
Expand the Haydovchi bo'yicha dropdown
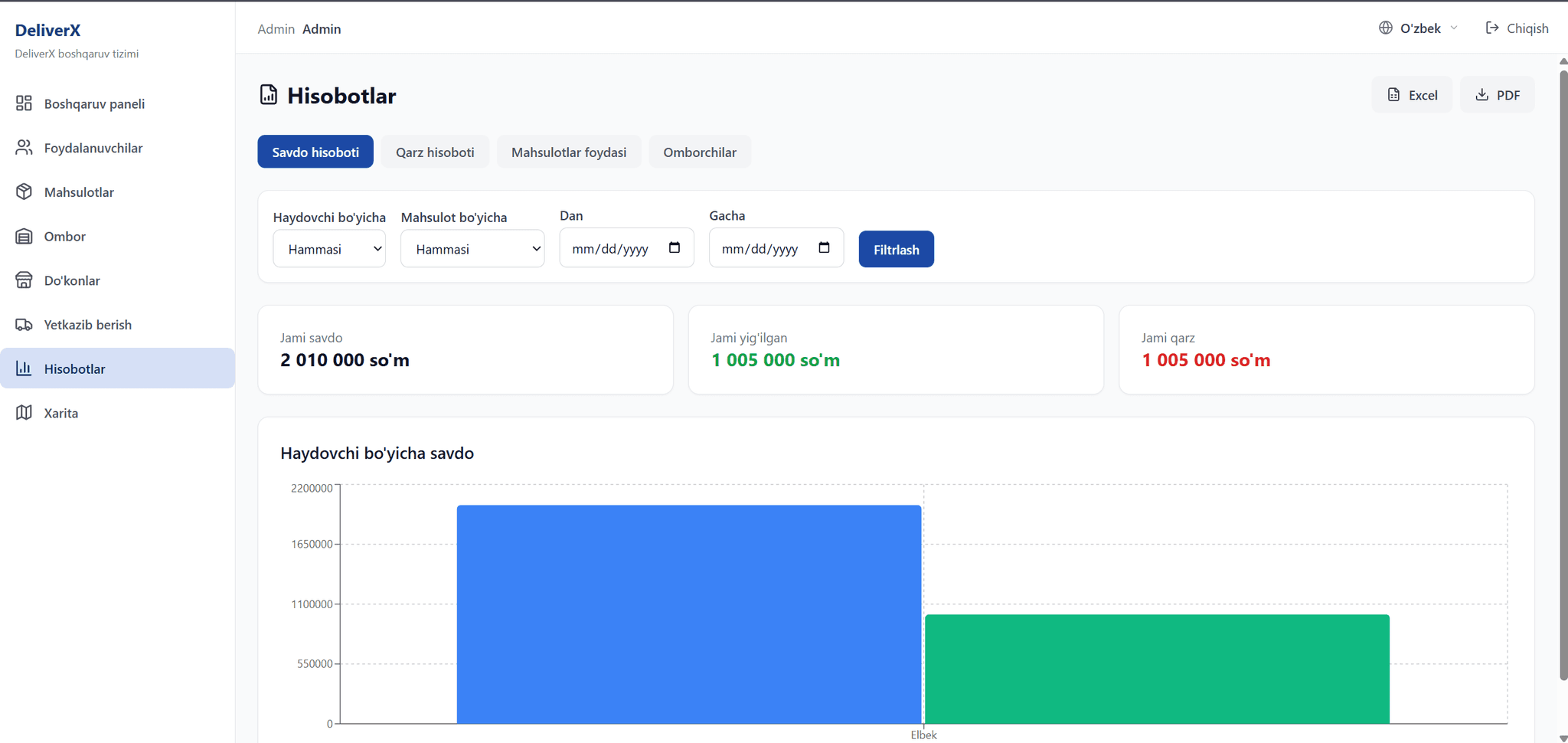pos(329,249)
